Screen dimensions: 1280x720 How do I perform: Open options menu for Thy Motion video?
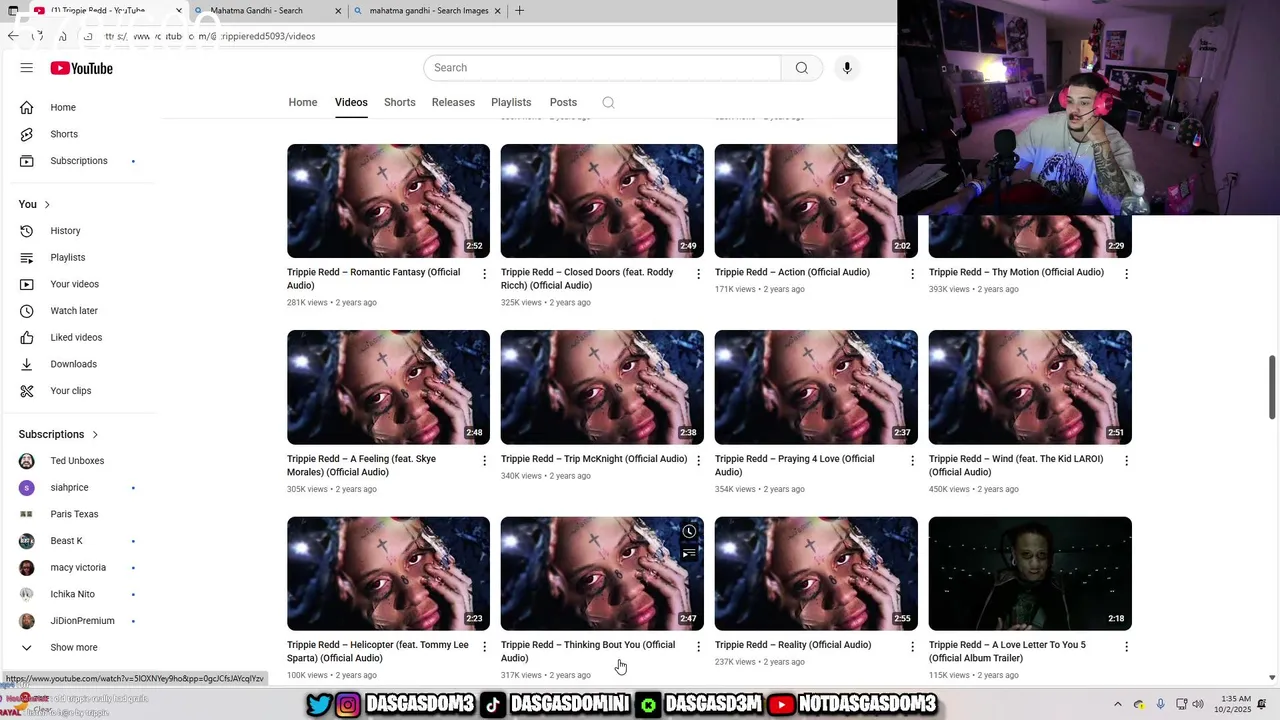pyautogui.click(x=1126, y=274)
